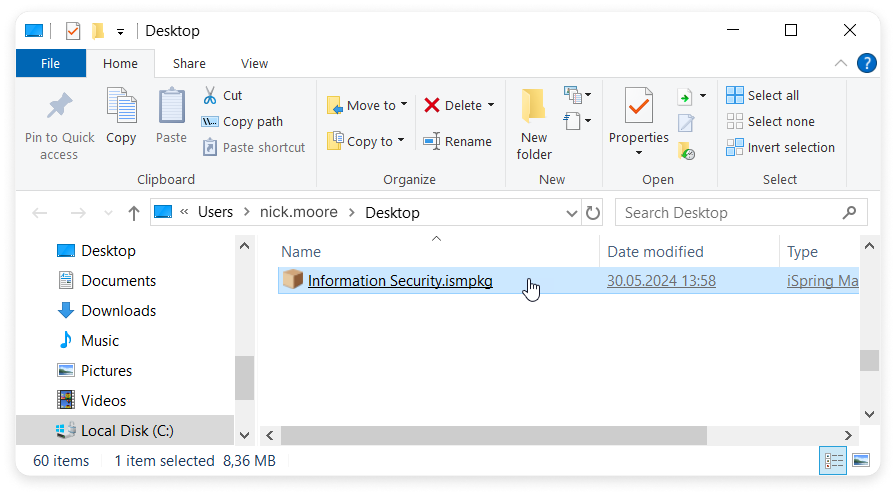Click the blue Help question mark icon
Image resolution: width=896 pixels, height=495 pixels.
click(866, 63)
